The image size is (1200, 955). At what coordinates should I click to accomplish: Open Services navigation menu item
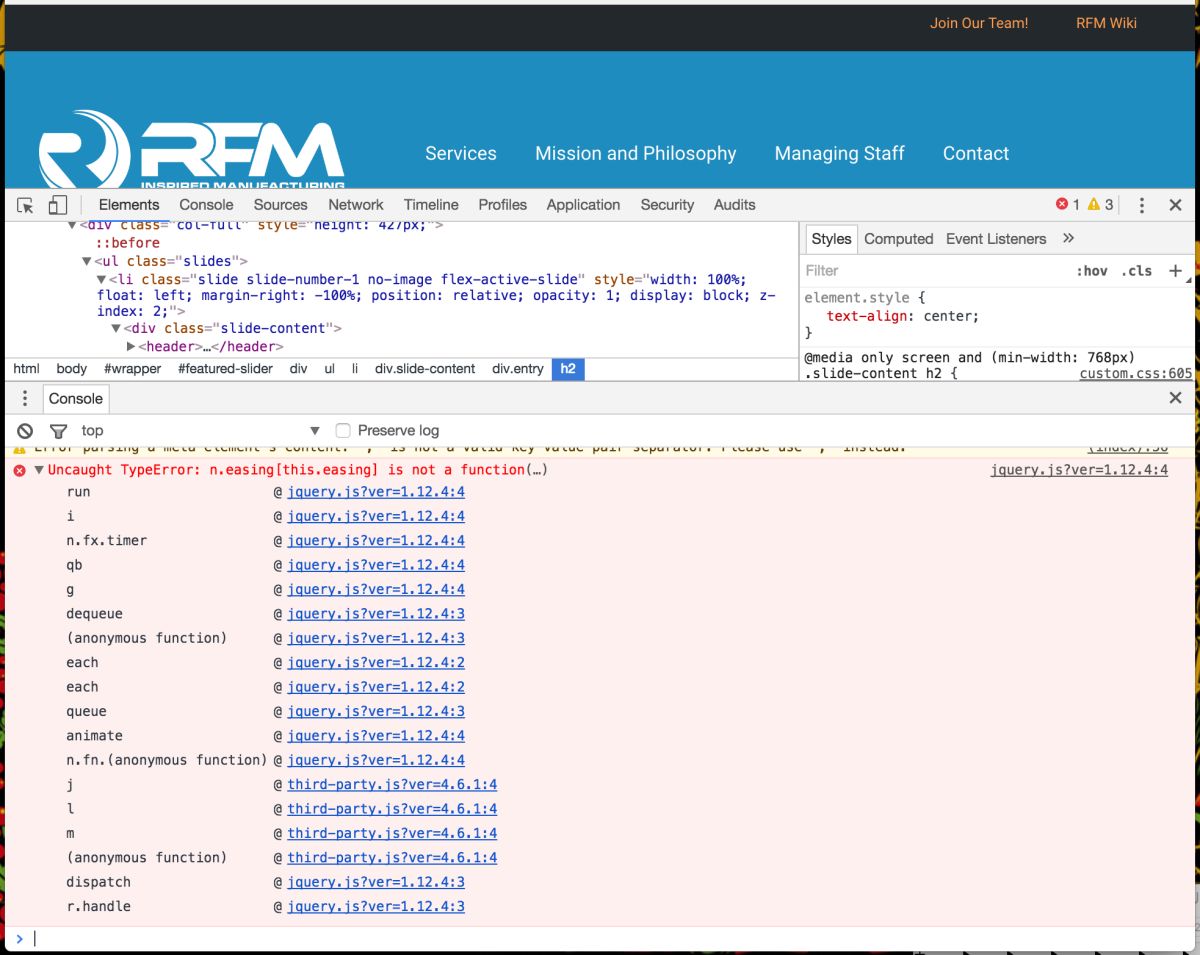[461, 154]
